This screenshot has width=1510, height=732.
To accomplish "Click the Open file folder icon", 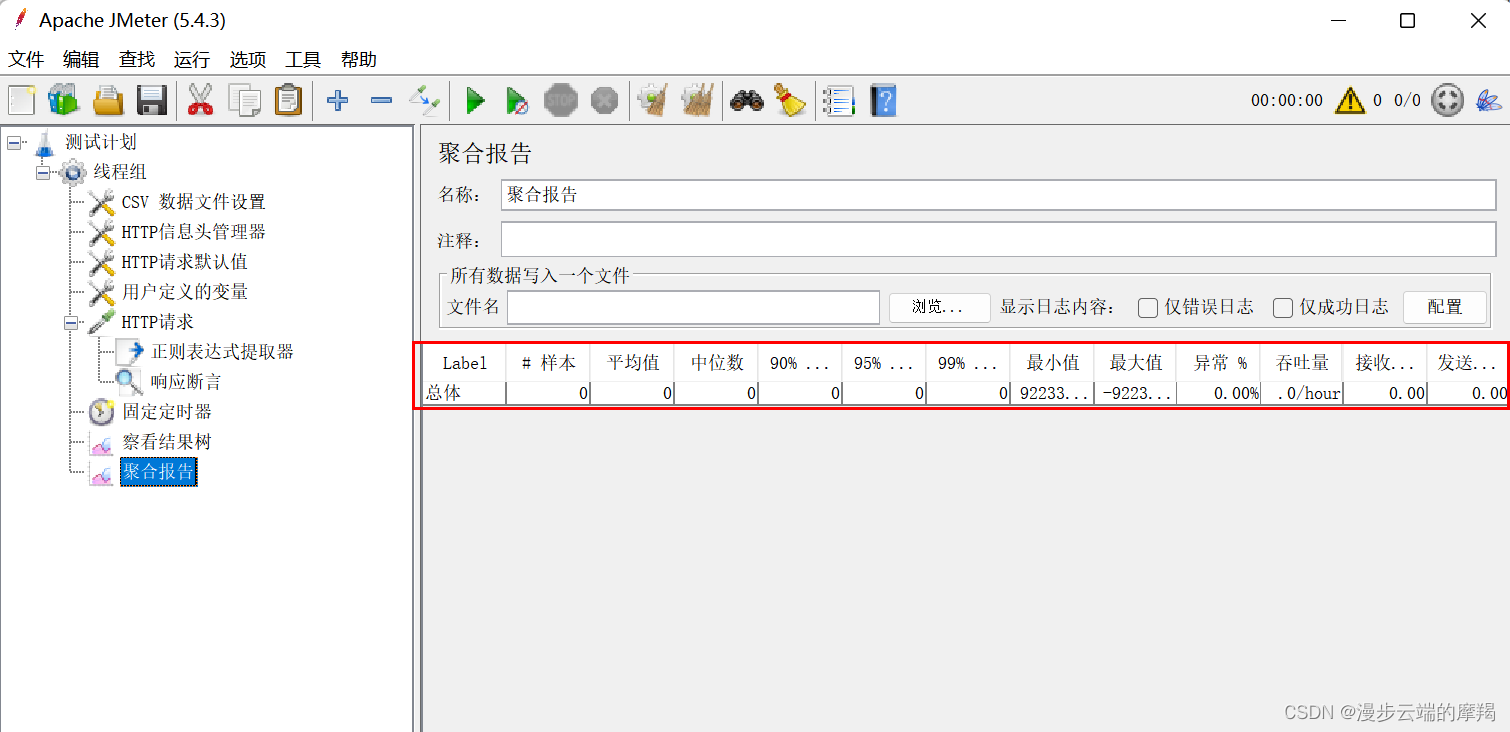I will point(108,100).
